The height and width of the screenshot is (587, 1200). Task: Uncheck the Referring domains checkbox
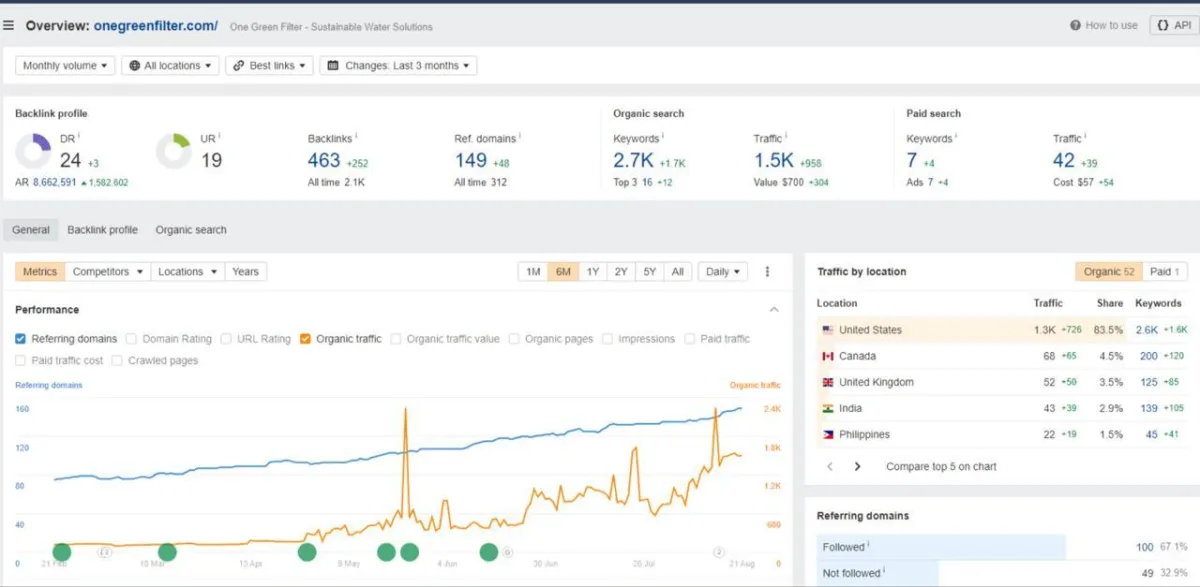(x=21, y=339)
